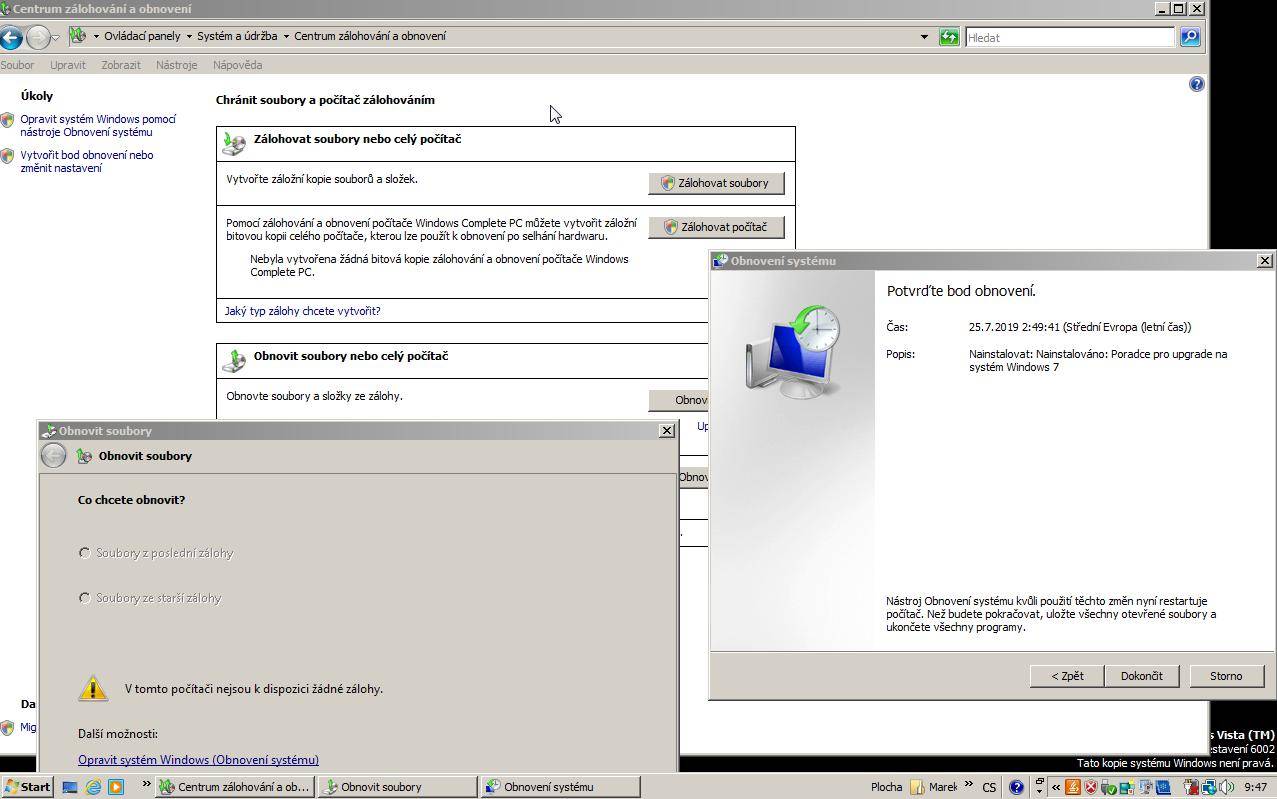This screenshot has height=799, width=1277.
Task: Click the safely remove hardware tray icon
Action: 1109,787
